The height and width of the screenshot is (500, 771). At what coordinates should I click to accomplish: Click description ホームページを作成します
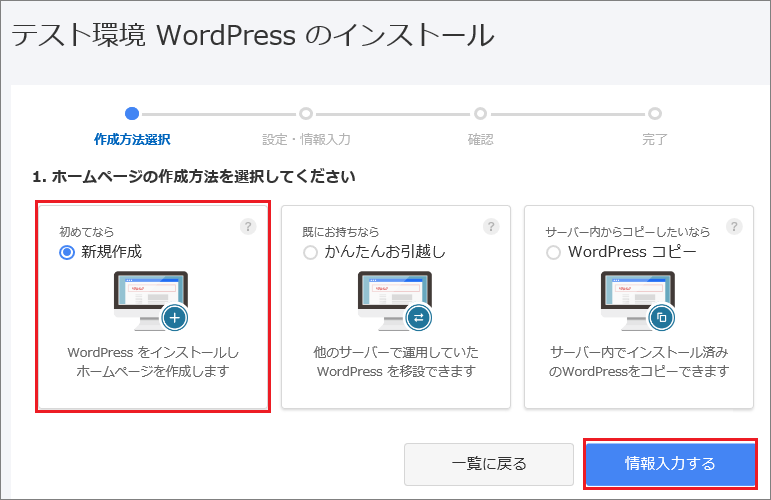pos(153,371)
